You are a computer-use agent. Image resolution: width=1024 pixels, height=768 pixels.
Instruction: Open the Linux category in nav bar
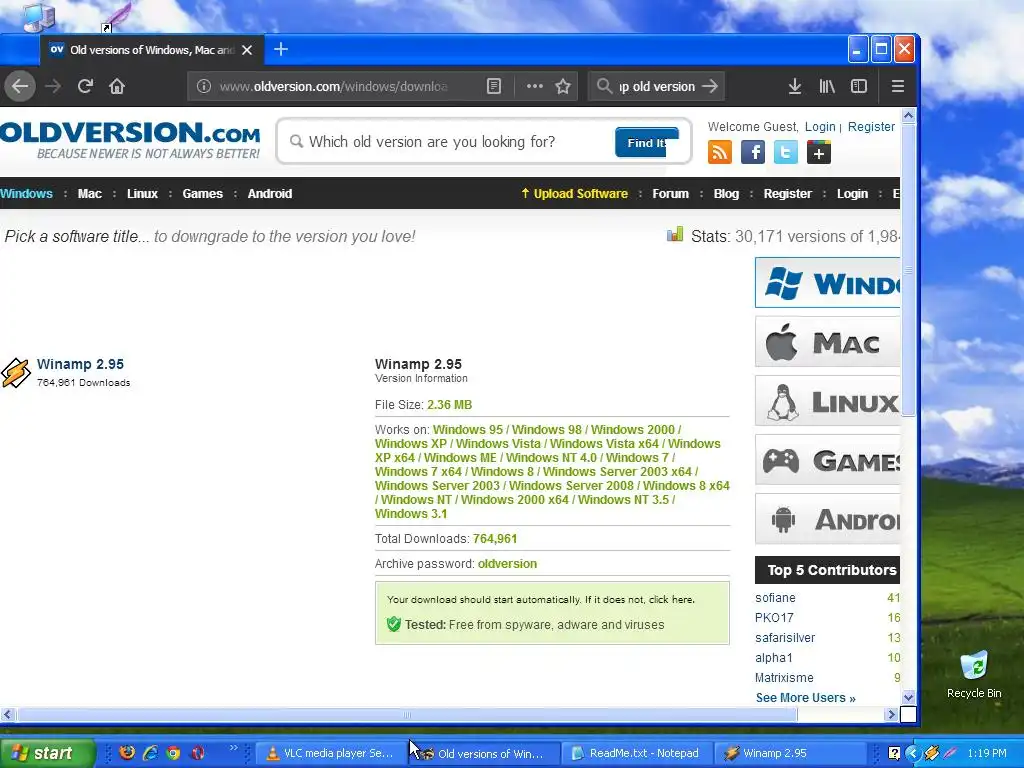click(142, 193)
